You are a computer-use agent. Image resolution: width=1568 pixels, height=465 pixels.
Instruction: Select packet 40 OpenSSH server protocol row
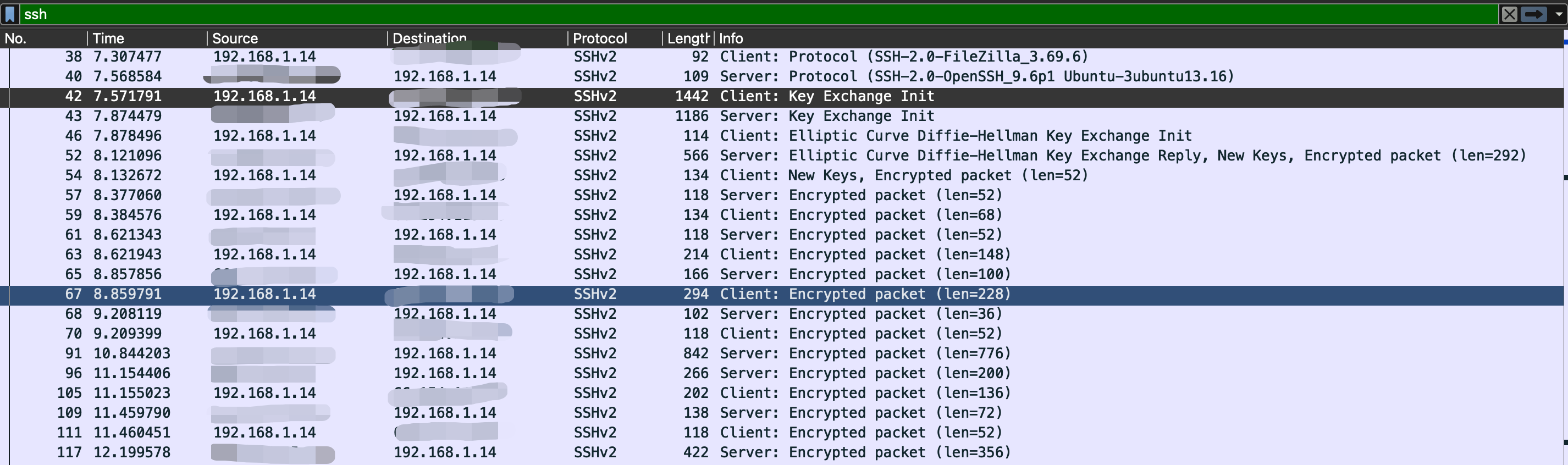pos(782,77)
